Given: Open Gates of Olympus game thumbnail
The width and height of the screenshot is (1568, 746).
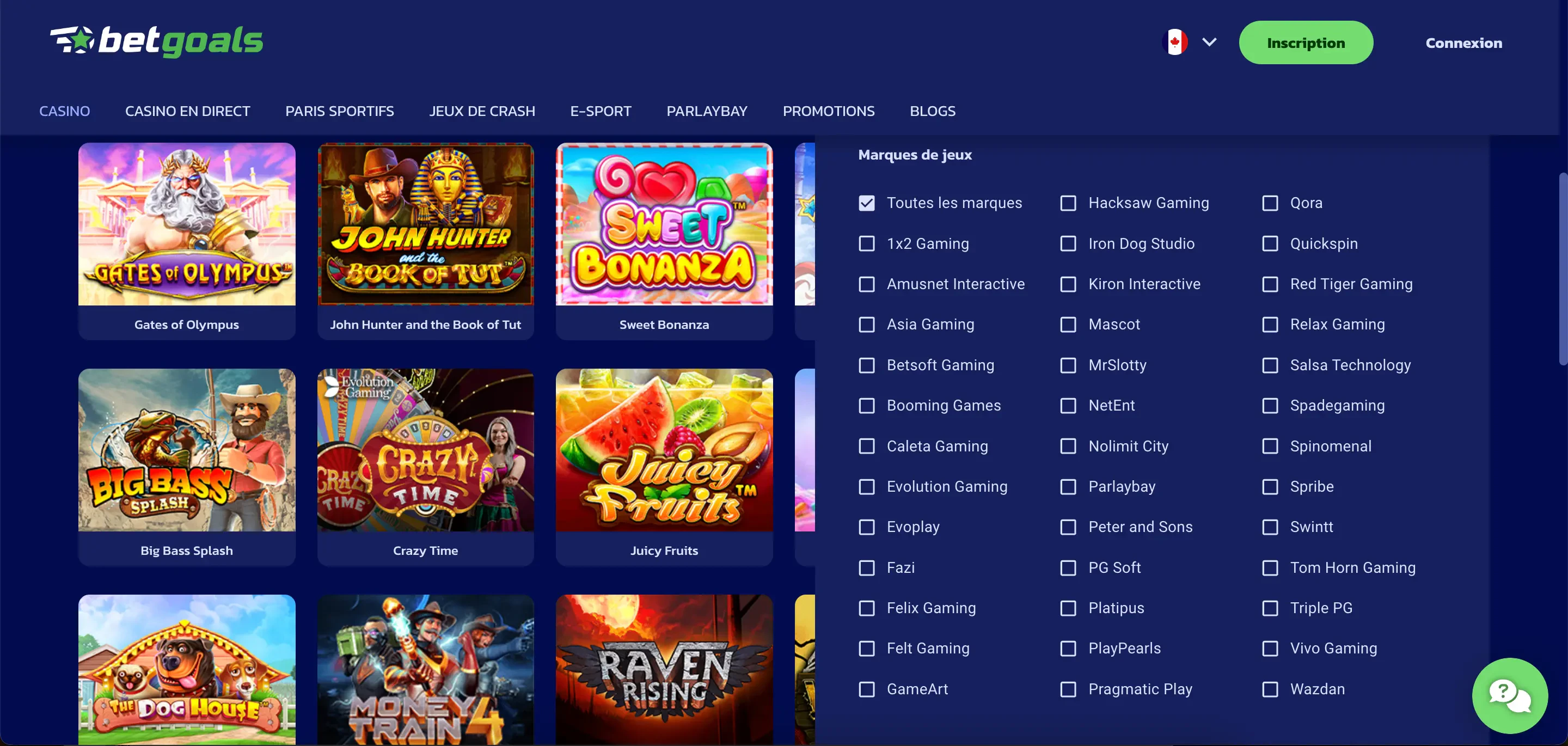Looking at the screenshot, I should [x=187, y=224].
